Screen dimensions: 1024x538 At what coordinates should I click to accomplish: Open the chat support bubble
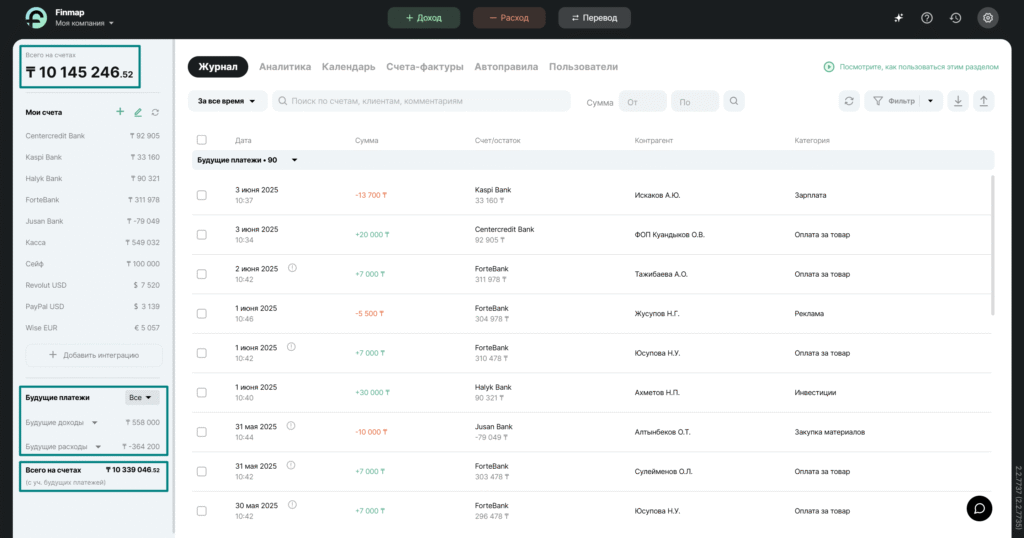click(x=979, y=508)
